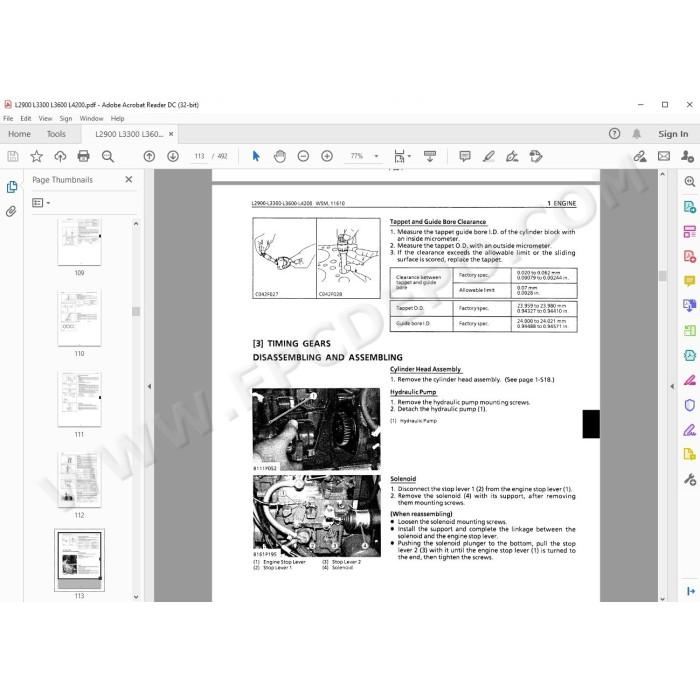Choose the Selection arrow tool
The image size is (700, 700).
pyautogui.click(x=256, y=156)
